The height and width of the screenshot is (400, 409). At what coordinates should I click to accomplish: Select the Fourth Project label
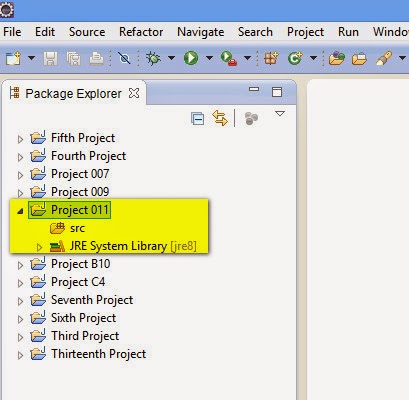pyautogui.click(x=89, y=156)
